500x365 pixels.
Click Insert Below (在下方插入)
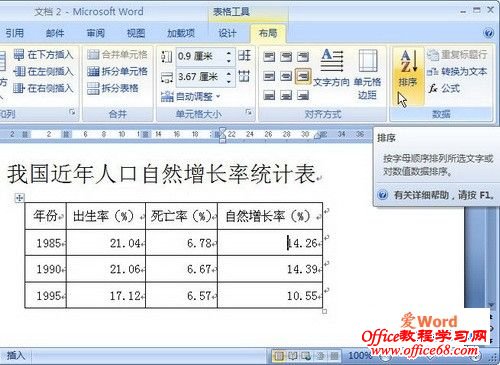43,54
